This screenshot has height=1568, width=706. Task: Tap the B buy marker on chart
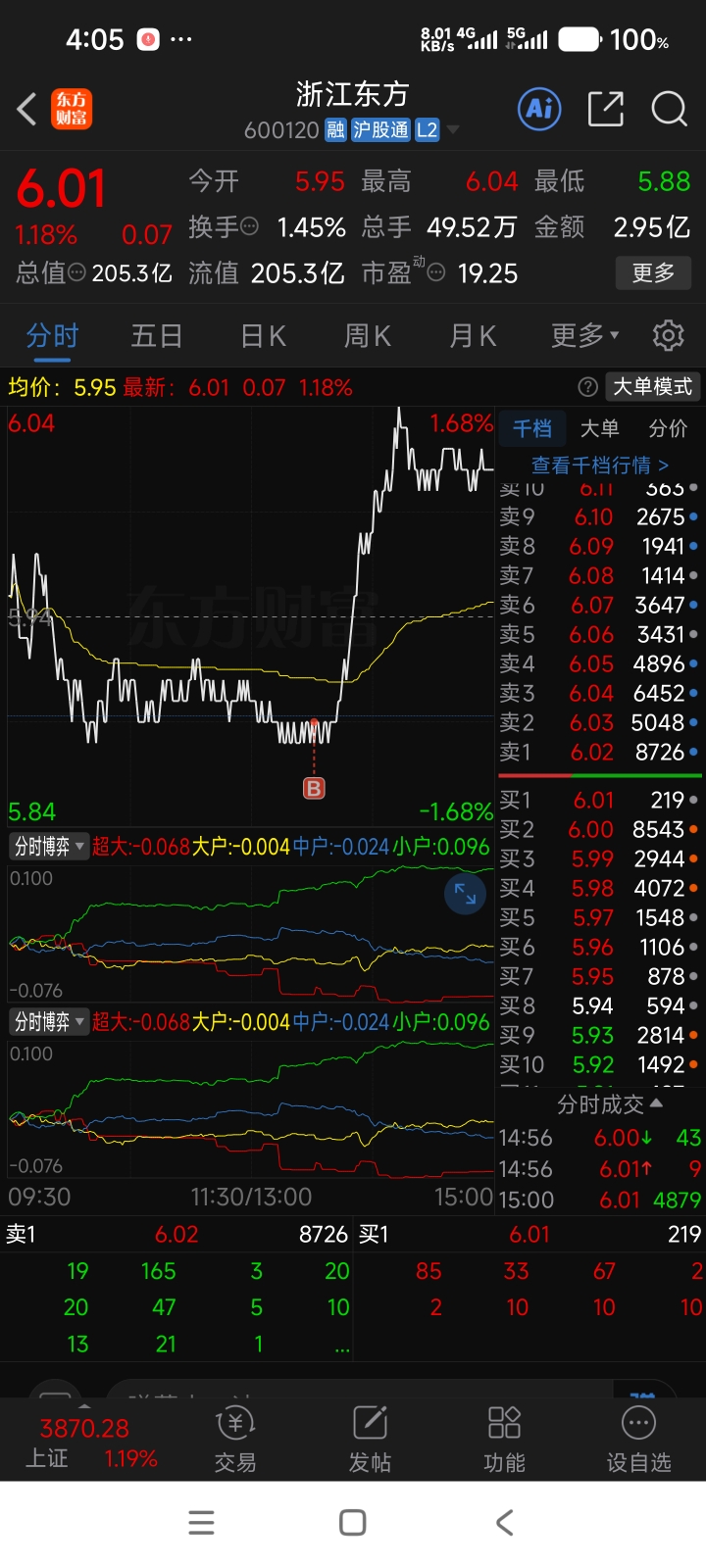[x=314, y=788]
